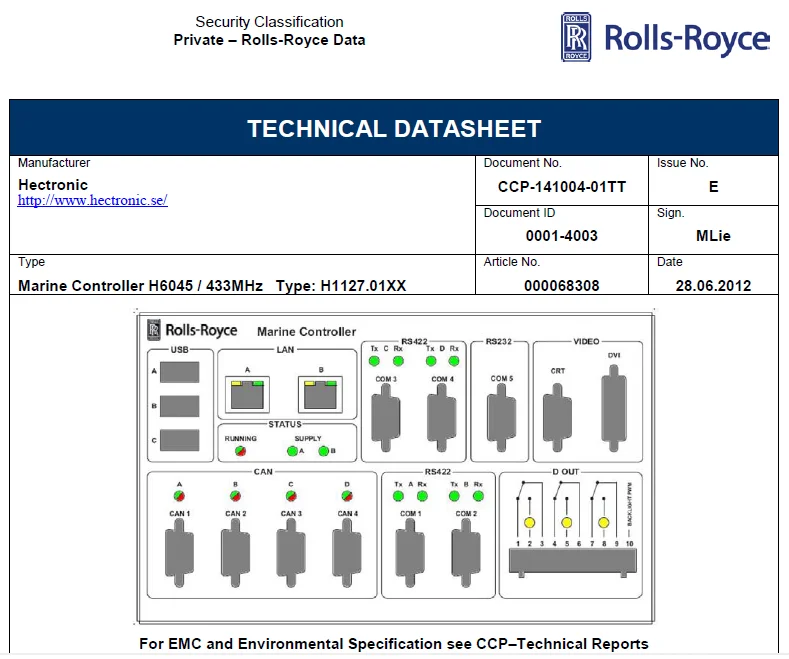Click the COM 3 Tx green LED
The width and height of the screenshot is (789, 659).
pos(374,361)
